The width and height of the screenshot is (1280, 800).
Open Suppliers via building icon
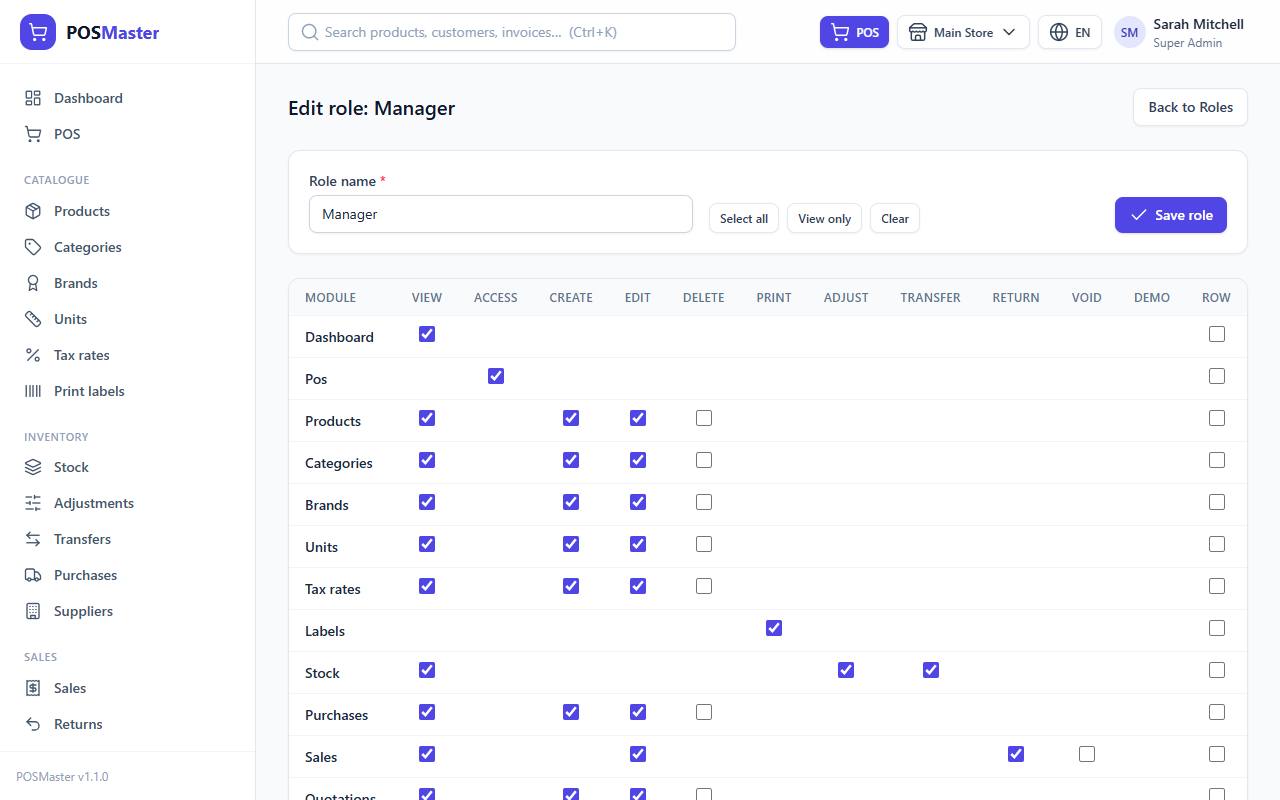coord(33,611)
